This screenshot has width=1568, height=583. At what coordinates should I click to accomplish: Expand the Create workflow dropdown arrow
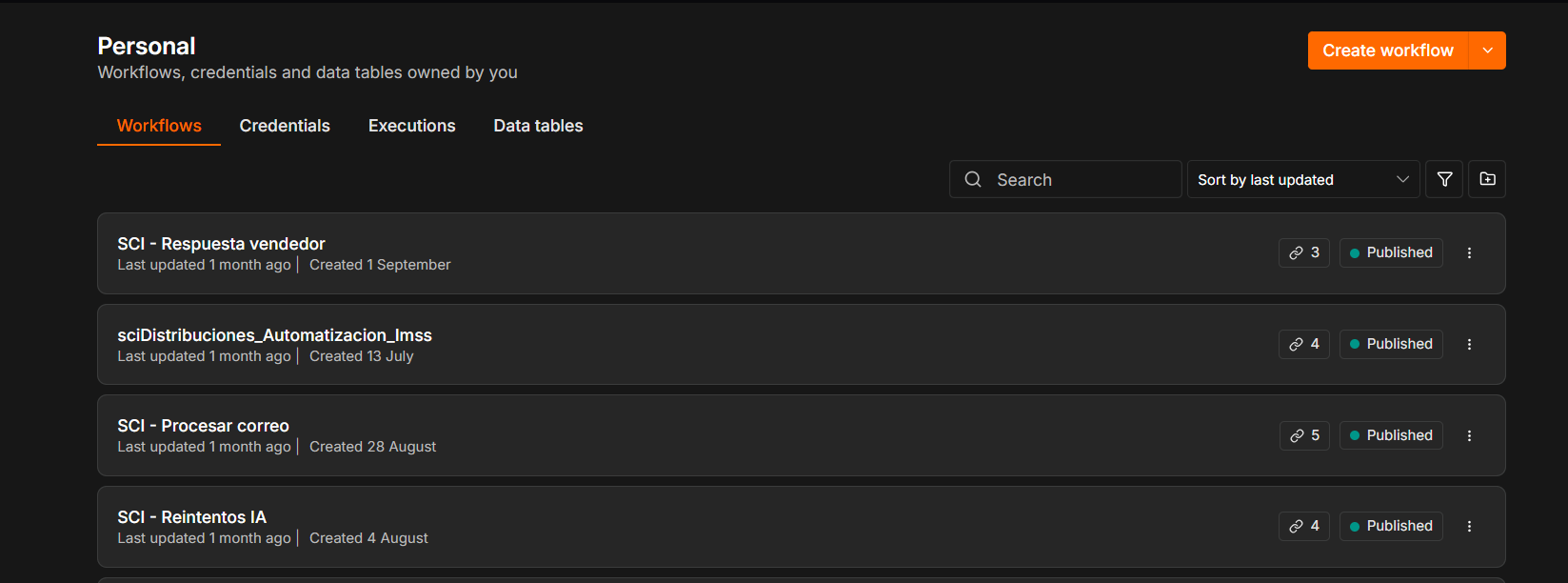point(1488,50)
